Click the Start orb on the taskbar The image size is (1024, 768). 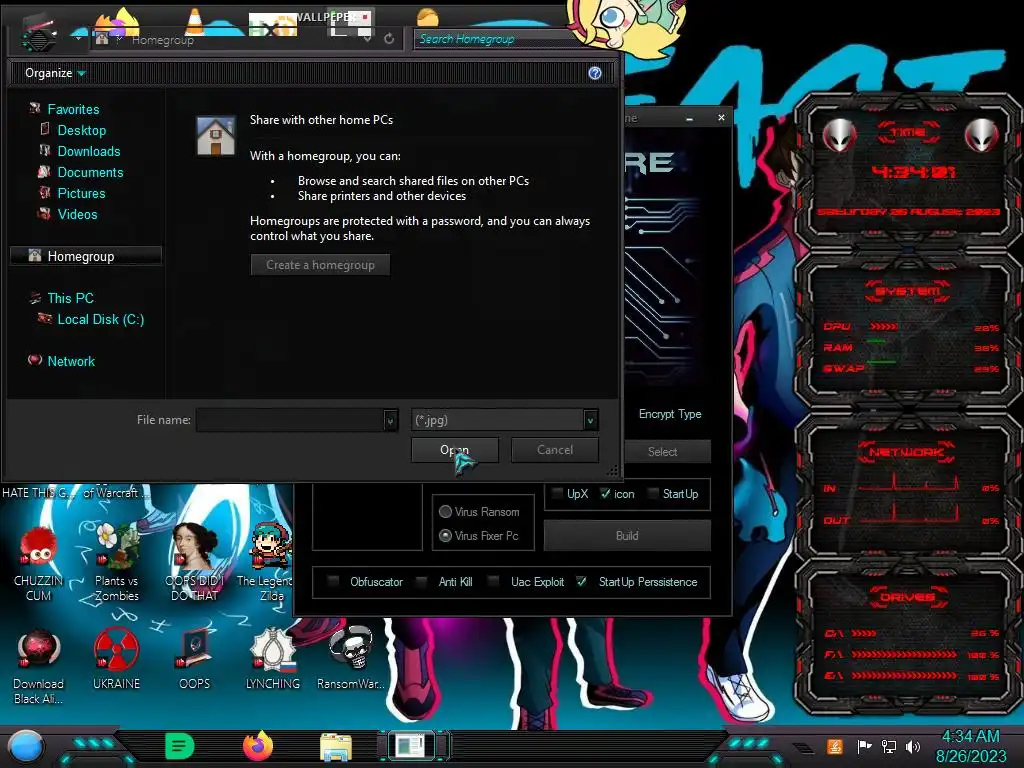(x=26, y=746)
